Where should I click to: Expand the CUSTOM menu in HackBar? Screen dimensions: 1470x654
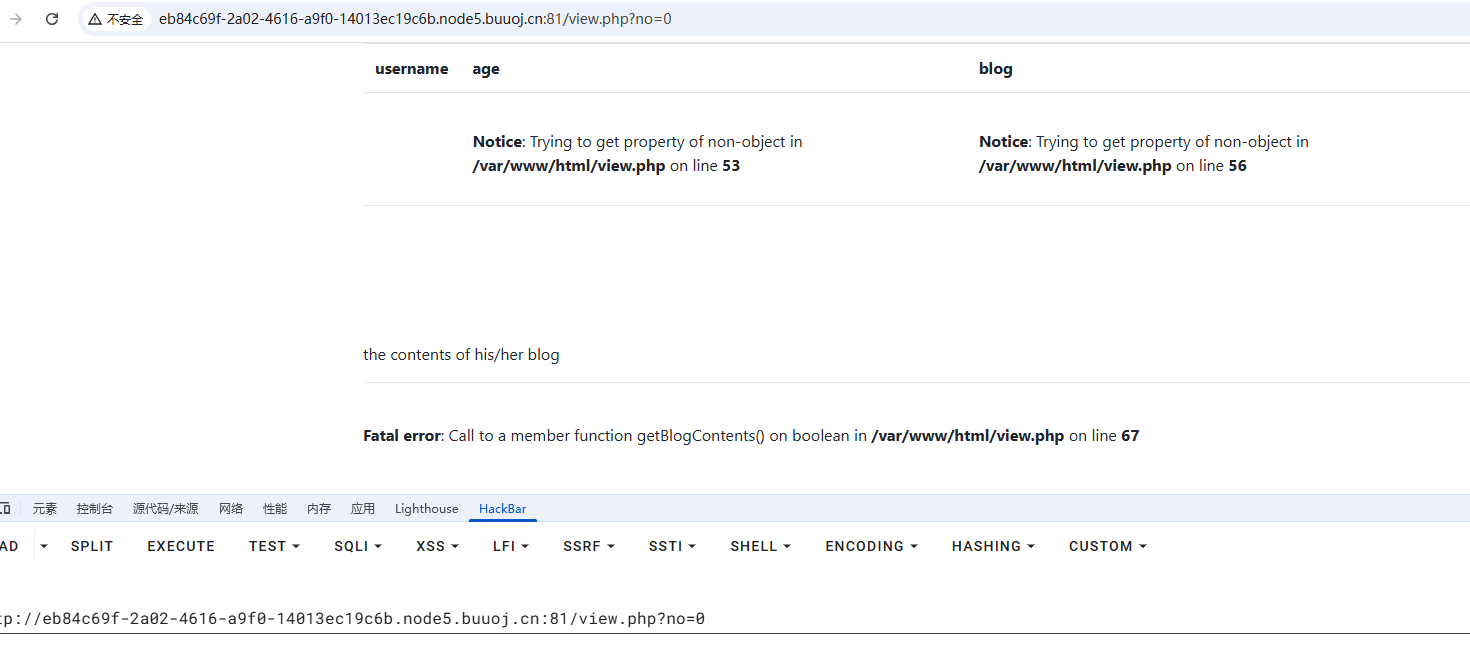[x=1107, y=546]
